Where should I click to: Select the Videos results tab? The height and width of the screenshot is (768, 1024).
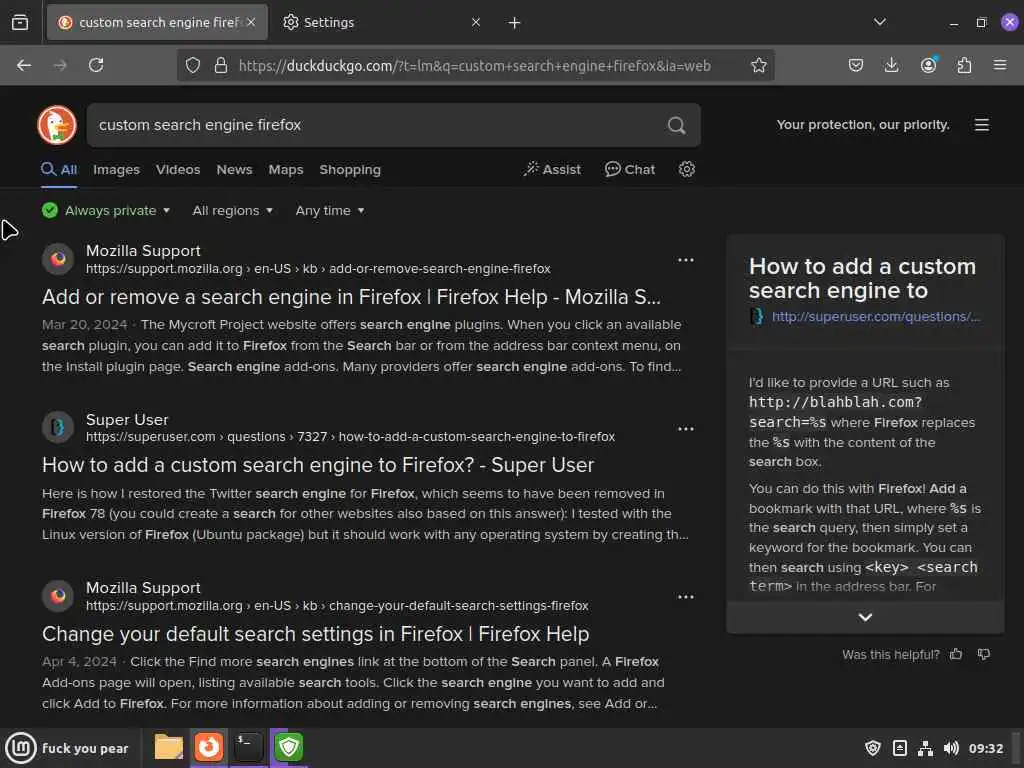pos(178,170)
